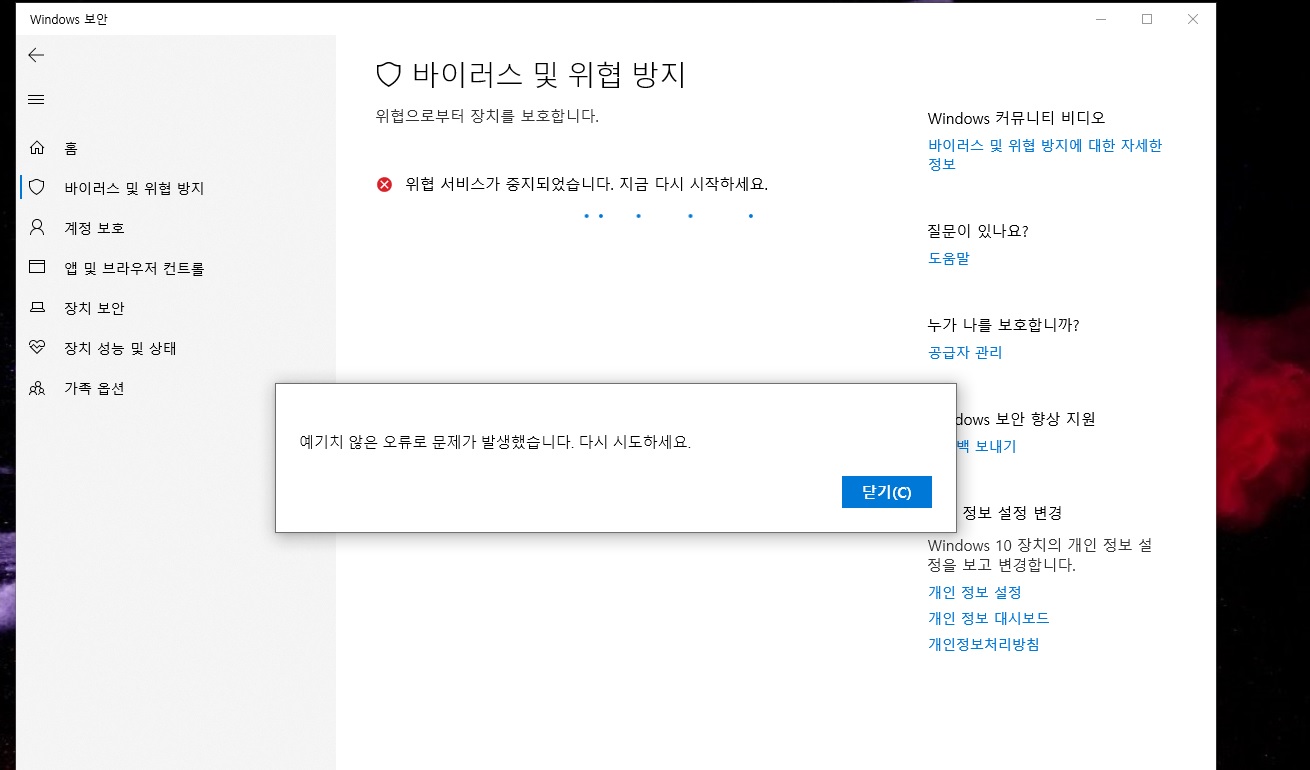Click the heart icon for device performance
This screenshot has height=770, width=1310.
pos(37,348)
